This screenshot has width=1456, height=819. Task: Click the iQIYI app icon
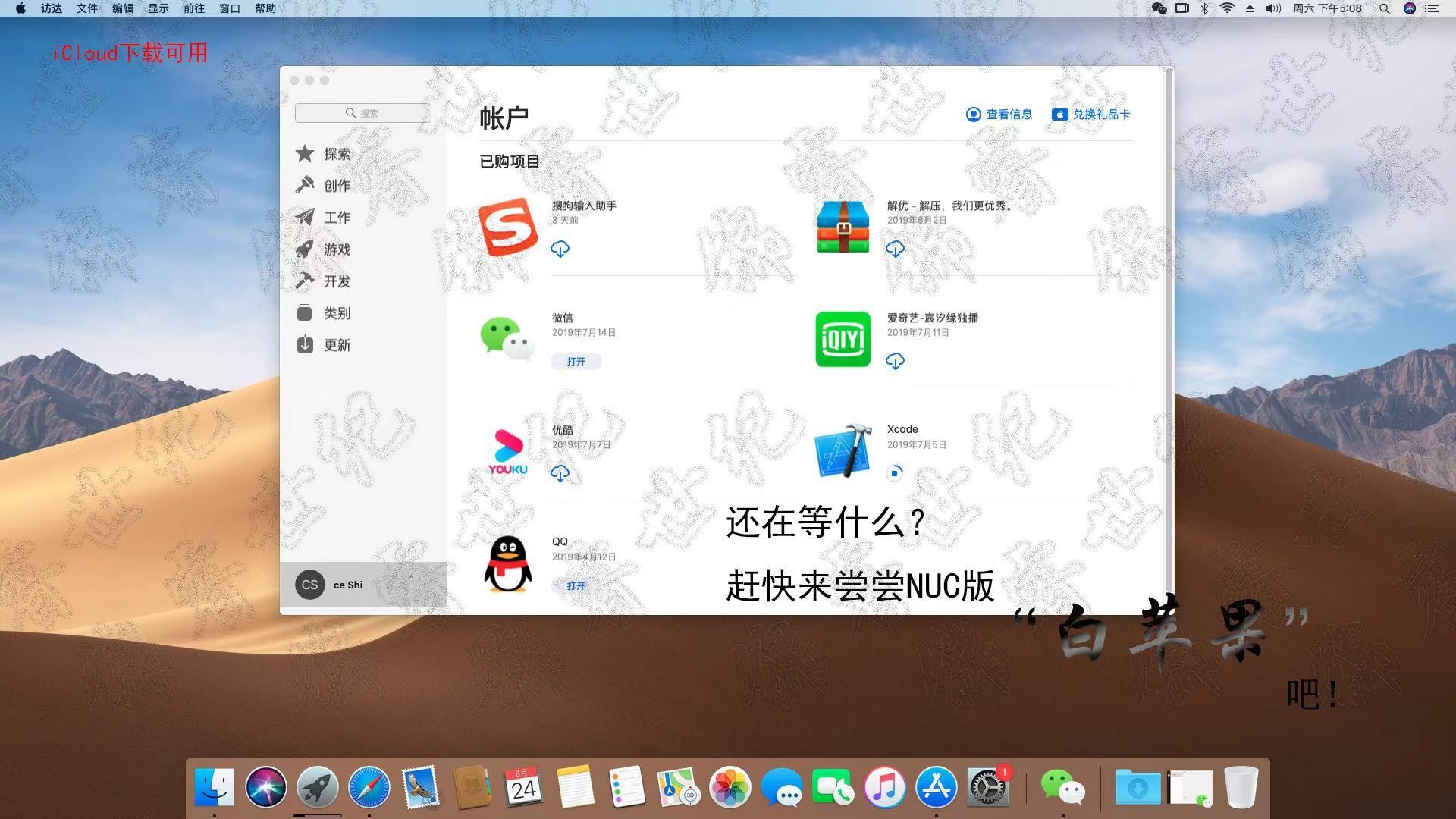843,339
